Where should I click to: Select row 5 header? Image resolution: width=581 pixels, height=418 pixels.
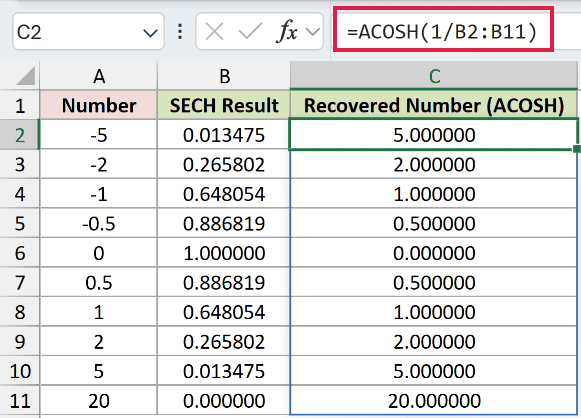20,223
